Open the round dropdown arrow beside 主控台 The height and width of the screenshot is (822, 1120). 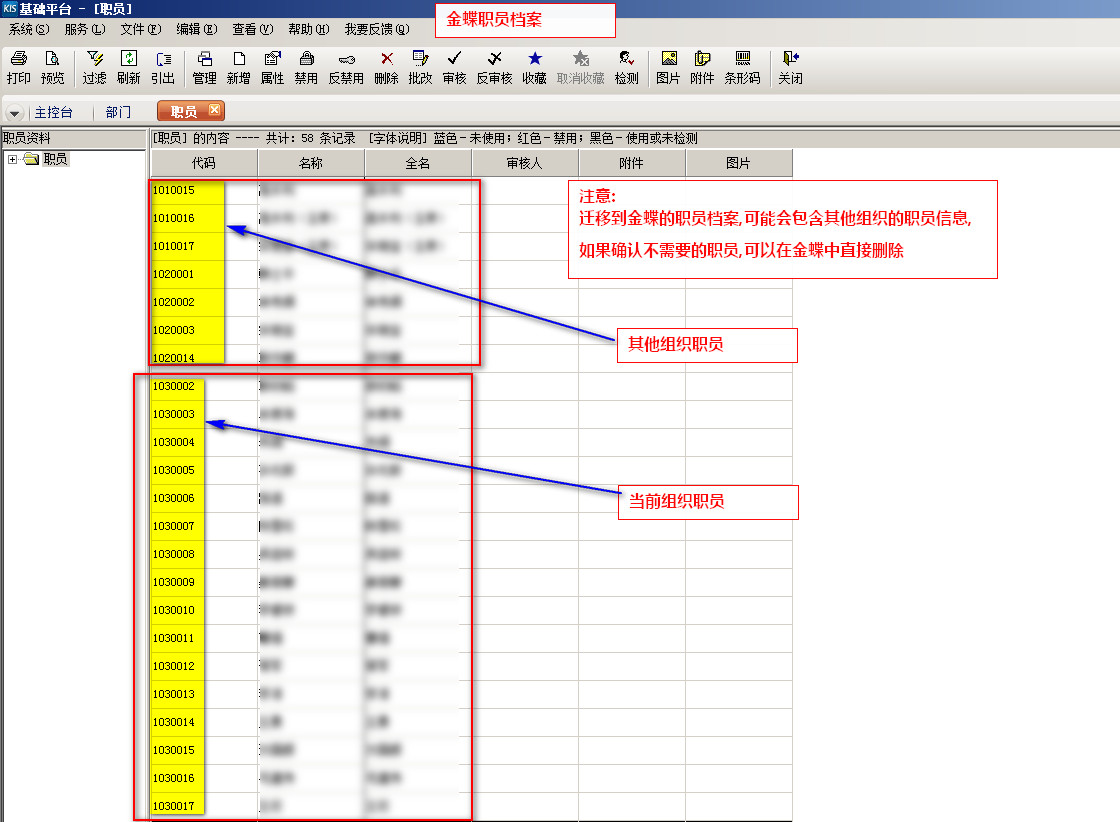(15, 113)
